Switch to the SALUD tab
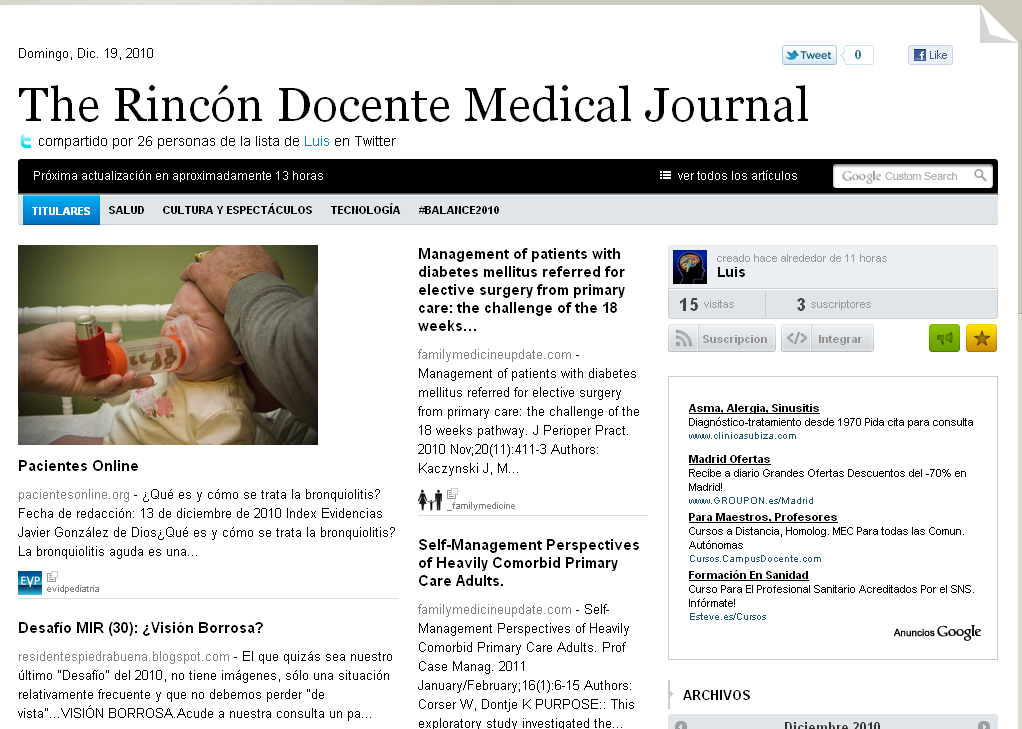 [x=126, y=210]
